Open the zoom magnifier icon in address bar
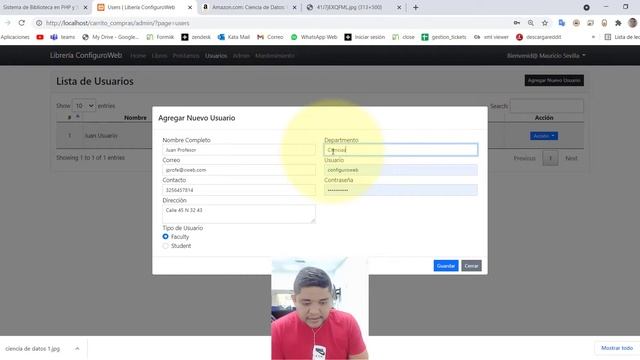640x360 pixels. click(531, 23)
